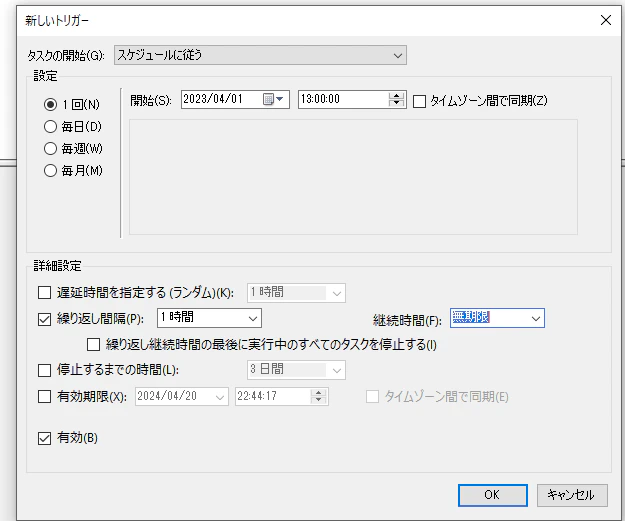Viewport: 625px width, 521px height.
Task: Open the disabled 遅延時間 1 時間 dropdown
Action: click(296, 293)
